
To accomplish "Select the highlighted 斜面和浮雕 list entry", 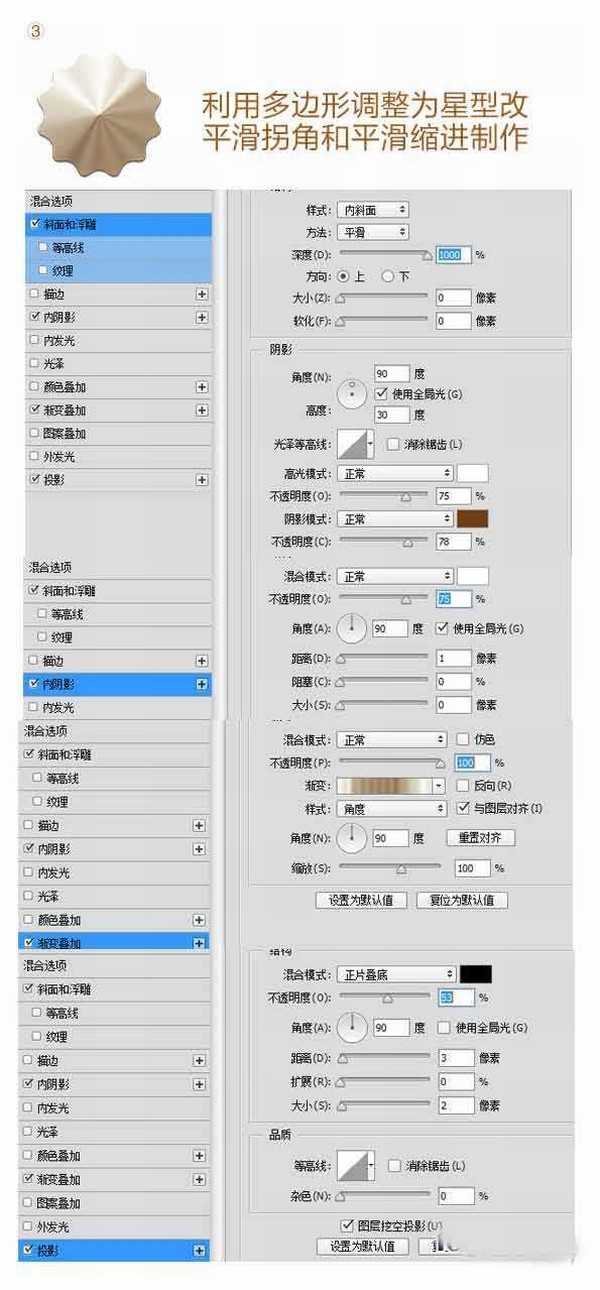I will click(120, 225).
